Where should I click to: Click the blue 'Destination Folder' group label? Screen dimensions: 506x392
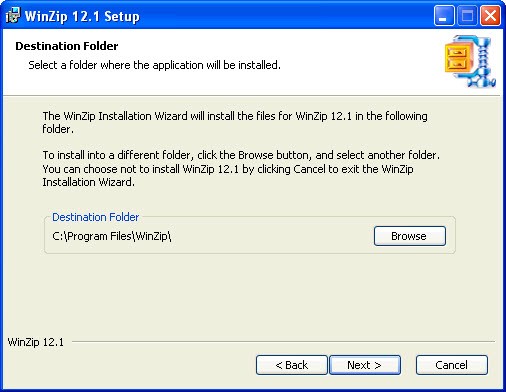pos(95,217)
